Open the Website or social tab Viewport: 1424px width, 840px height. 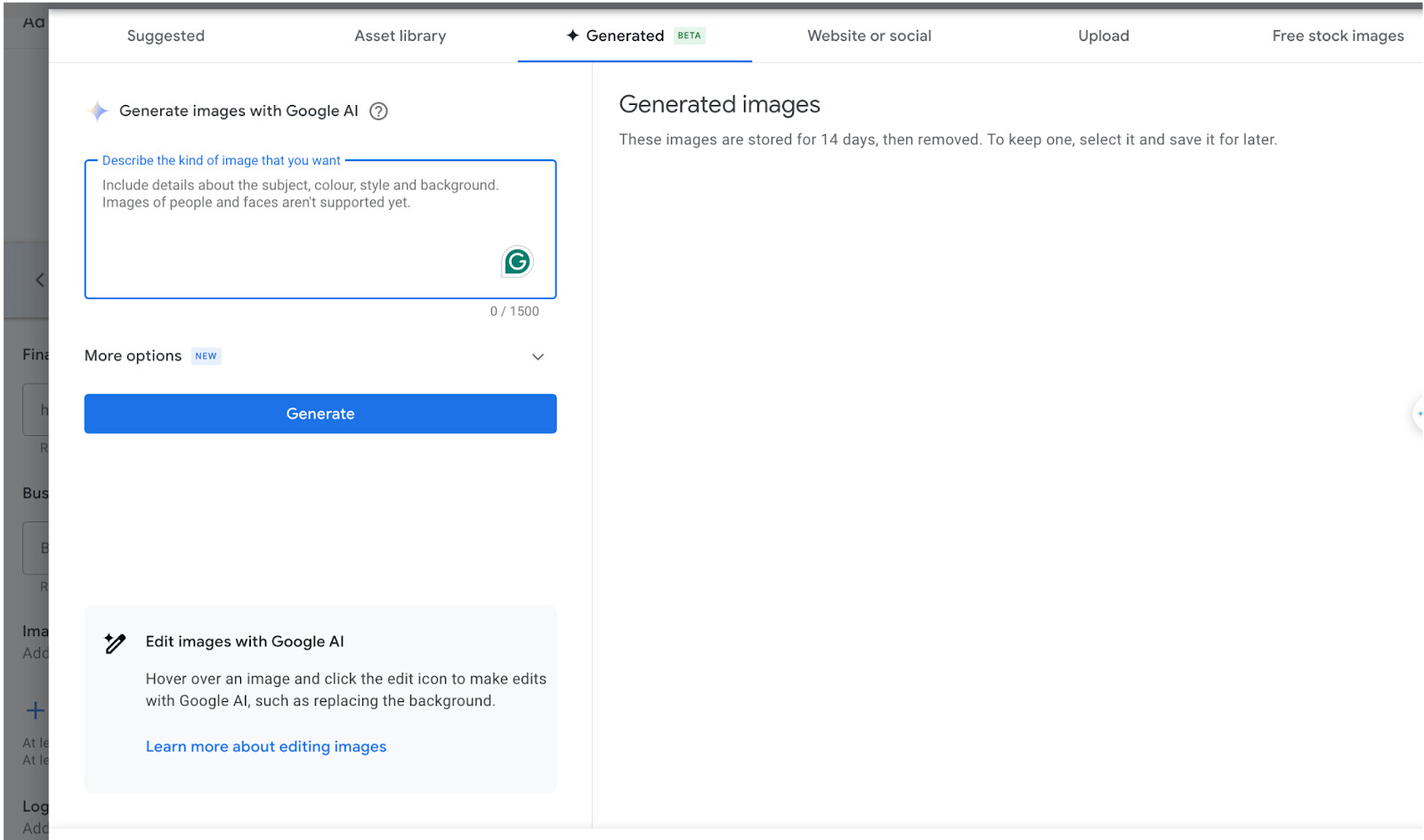[x=869, y=36]
